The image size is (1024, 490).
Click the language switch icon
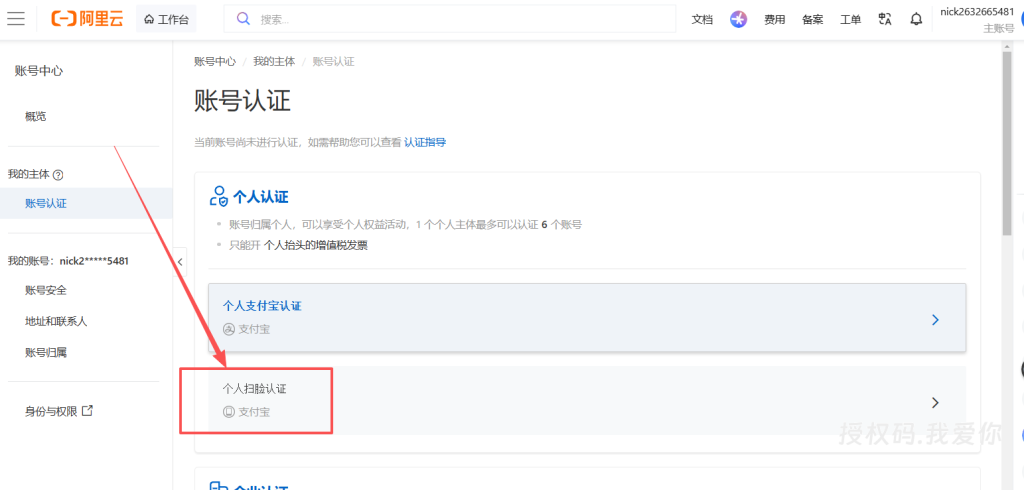[886, 20]
